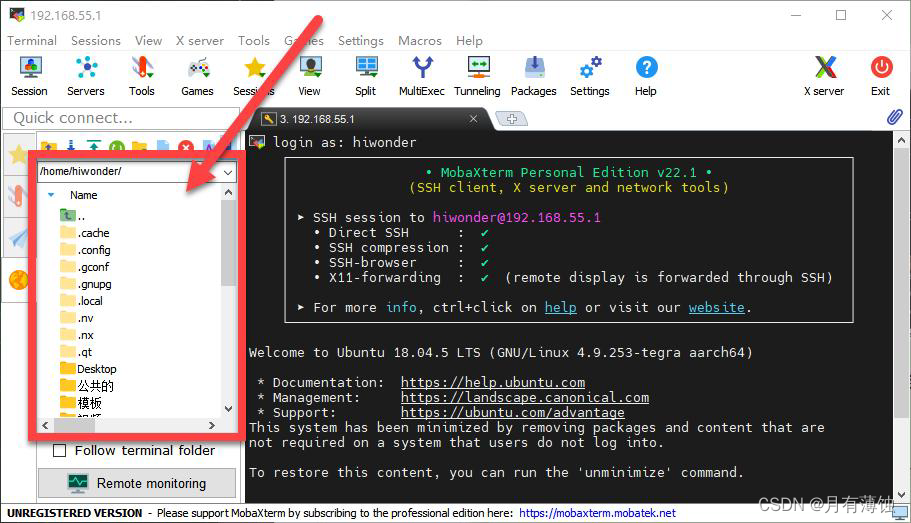The image size is (911, 523).
Task: Open the Sessions menu
Action: tap(96, 41)
